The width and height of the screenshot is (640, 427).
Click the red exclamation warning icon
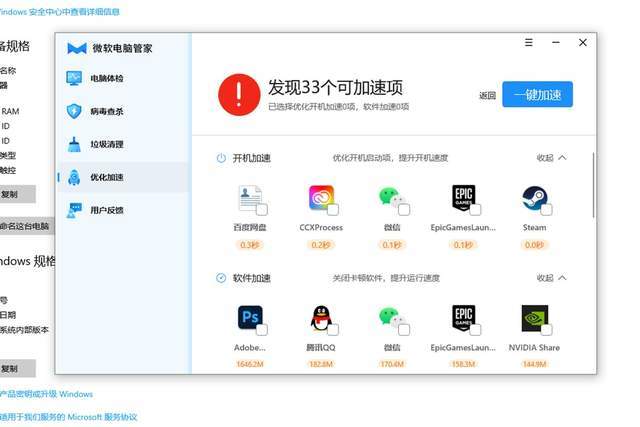point(239,94)
